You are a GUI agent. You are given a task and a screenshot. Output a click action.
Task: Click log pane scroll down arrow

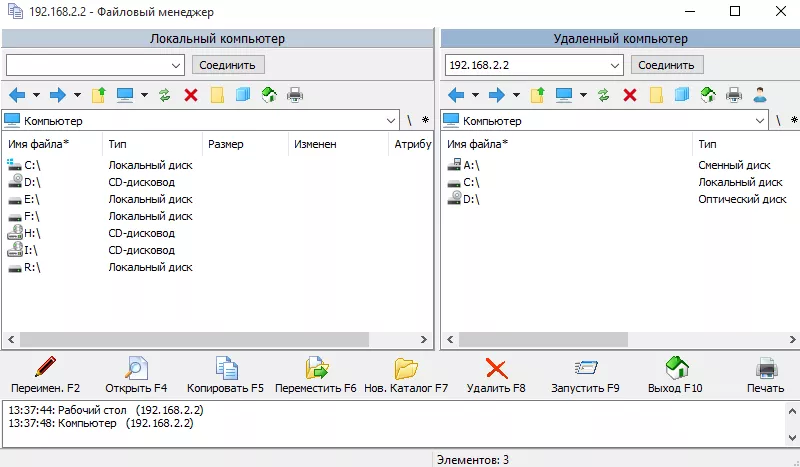(792, 437)
